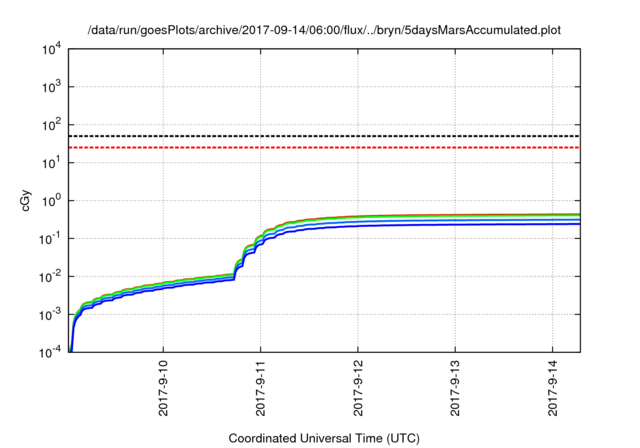Click the y-axis label 10^3

point(51,87)
